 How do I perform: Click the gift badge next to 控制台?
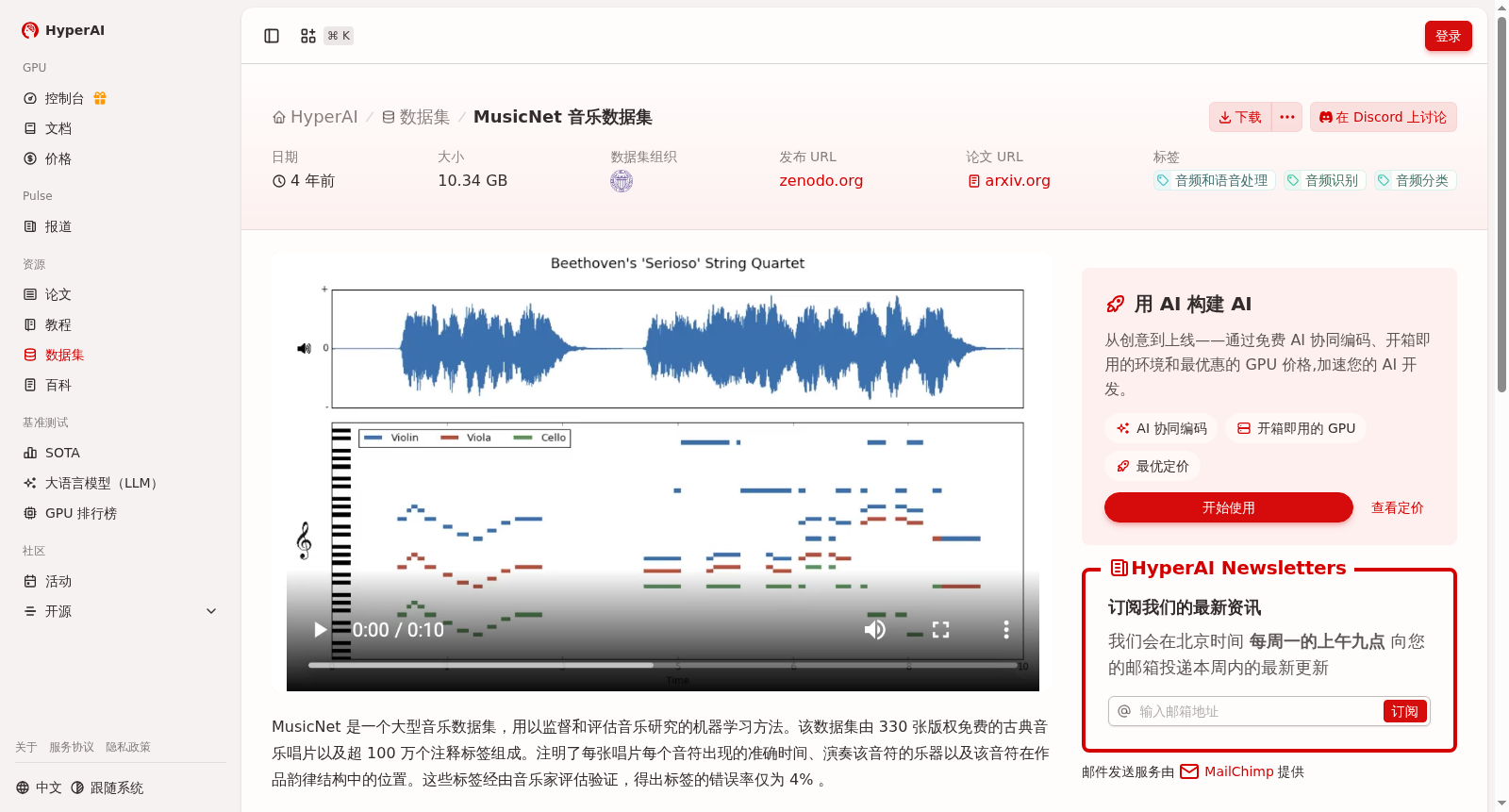(100, 98)
